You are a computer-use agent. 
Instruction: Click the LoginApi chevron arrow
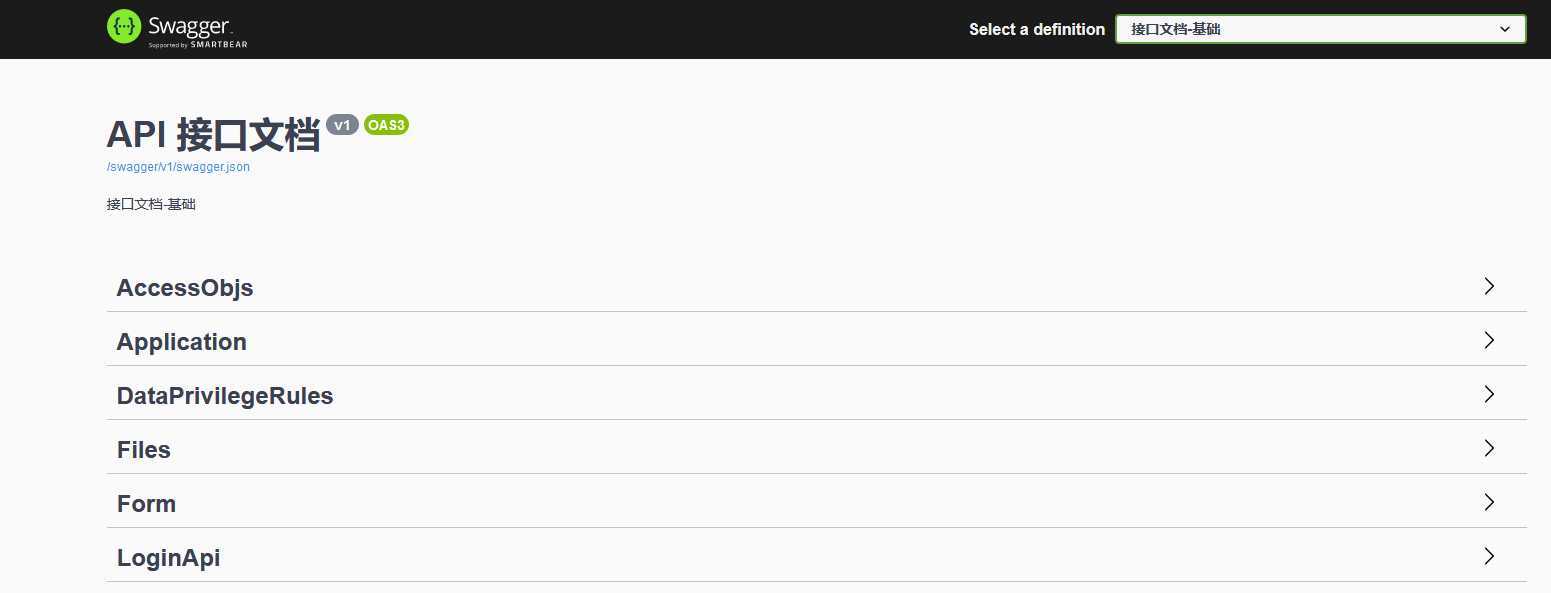pyautogui.click(x=1489, y=557)
